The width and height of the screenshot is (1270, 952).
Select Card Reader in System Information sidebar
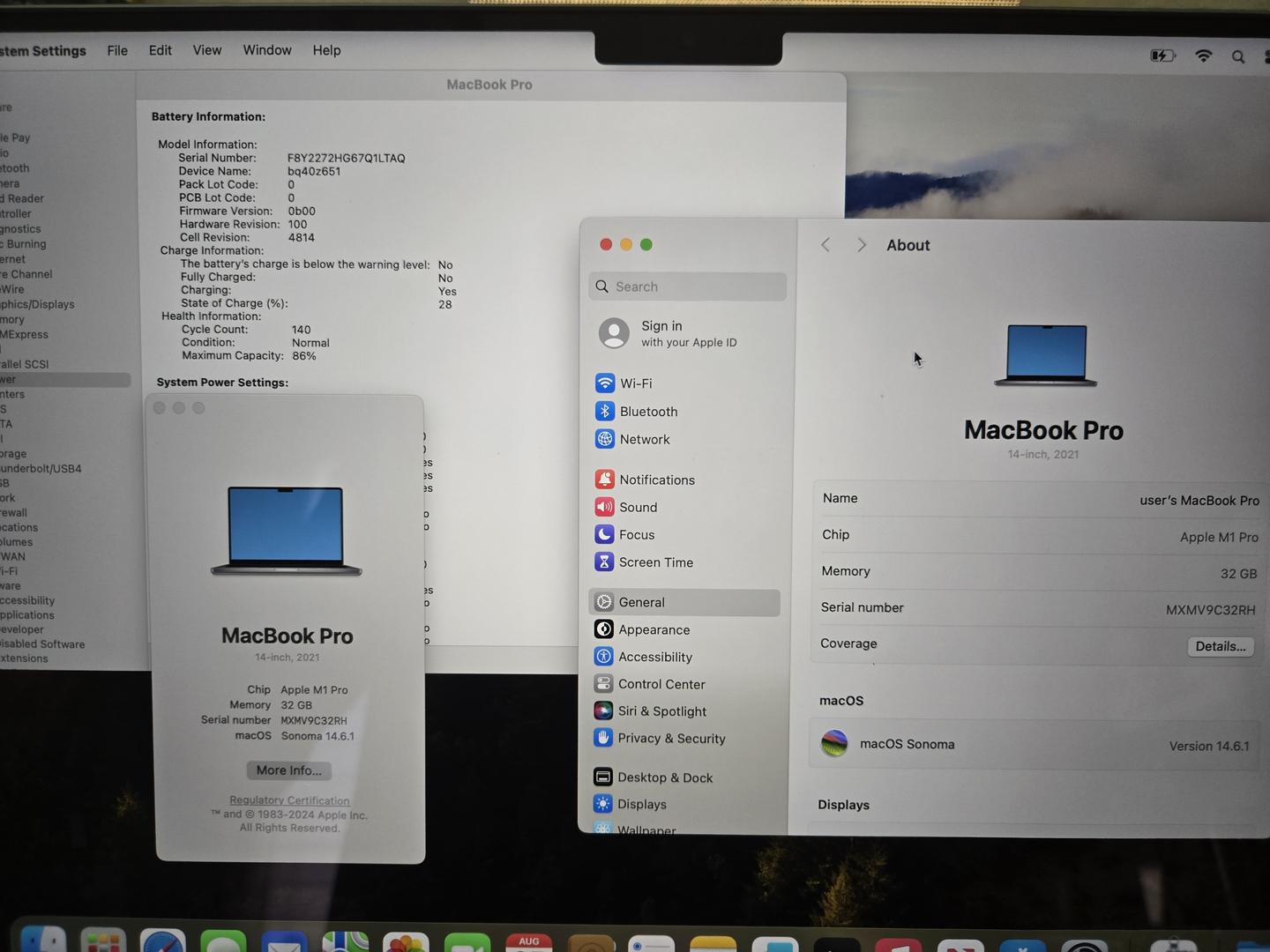[x=22, y=198]
